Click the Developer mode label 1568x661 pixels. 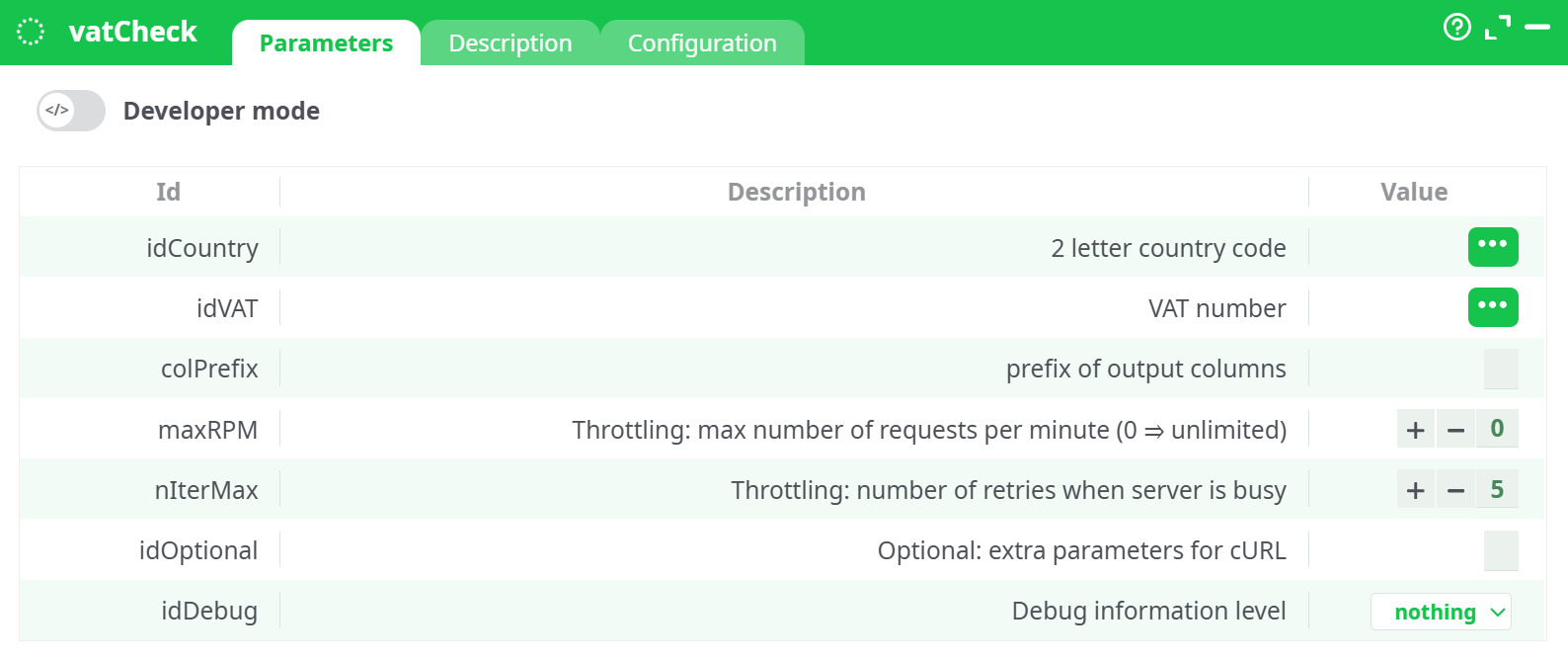[221, 111]
